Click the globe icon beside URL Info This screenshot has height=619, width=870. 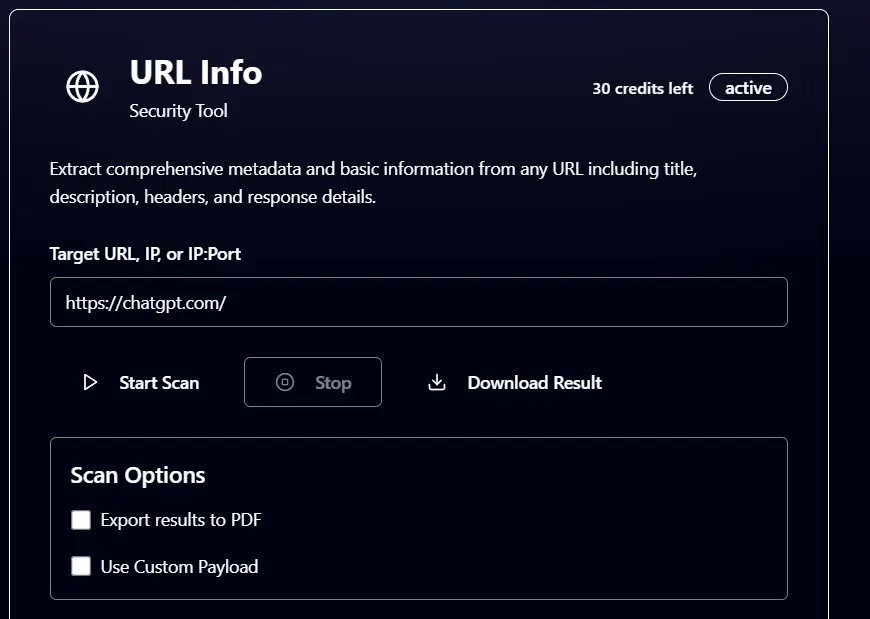82,87
